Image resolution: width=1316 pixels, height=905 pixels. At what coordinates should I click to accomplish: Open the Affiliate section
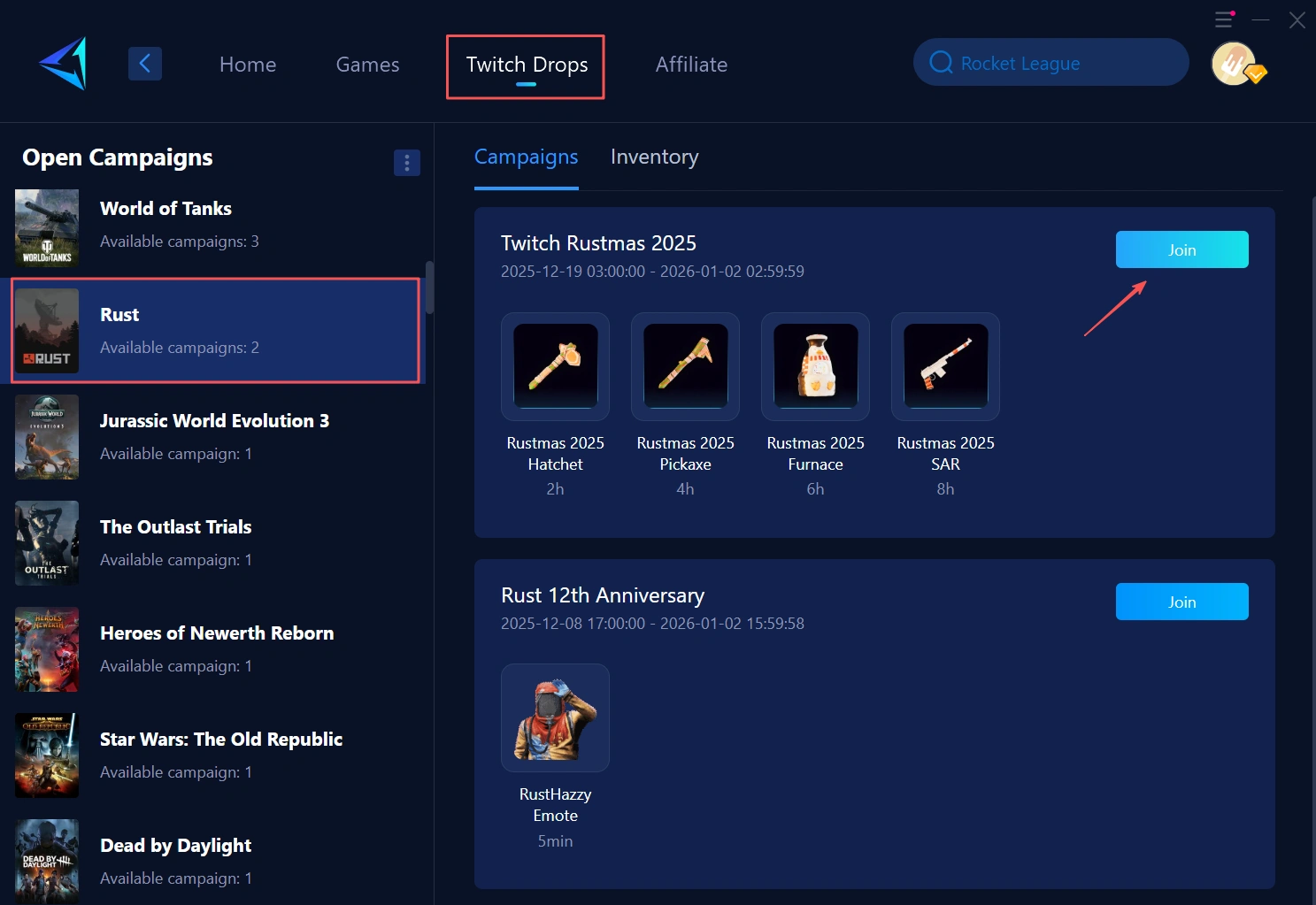click(x=691, y=64)
